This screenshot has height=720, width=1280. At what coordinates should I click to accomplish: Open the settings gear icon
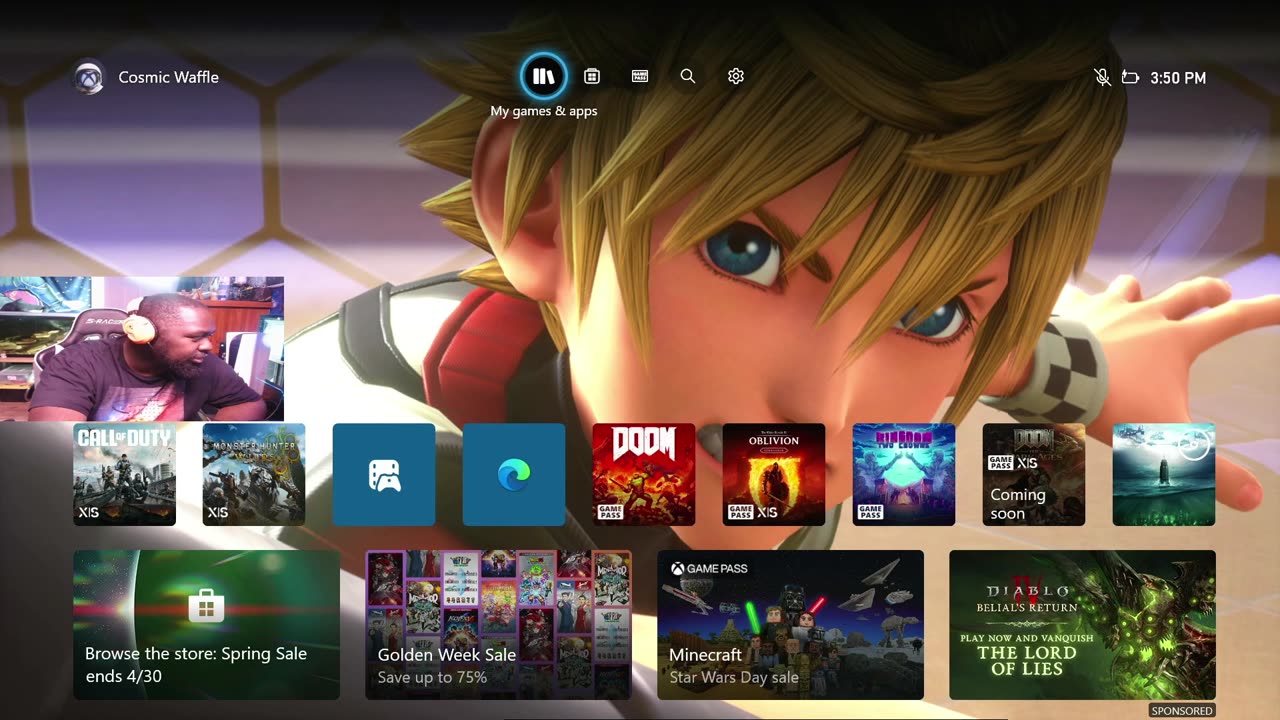736,76
